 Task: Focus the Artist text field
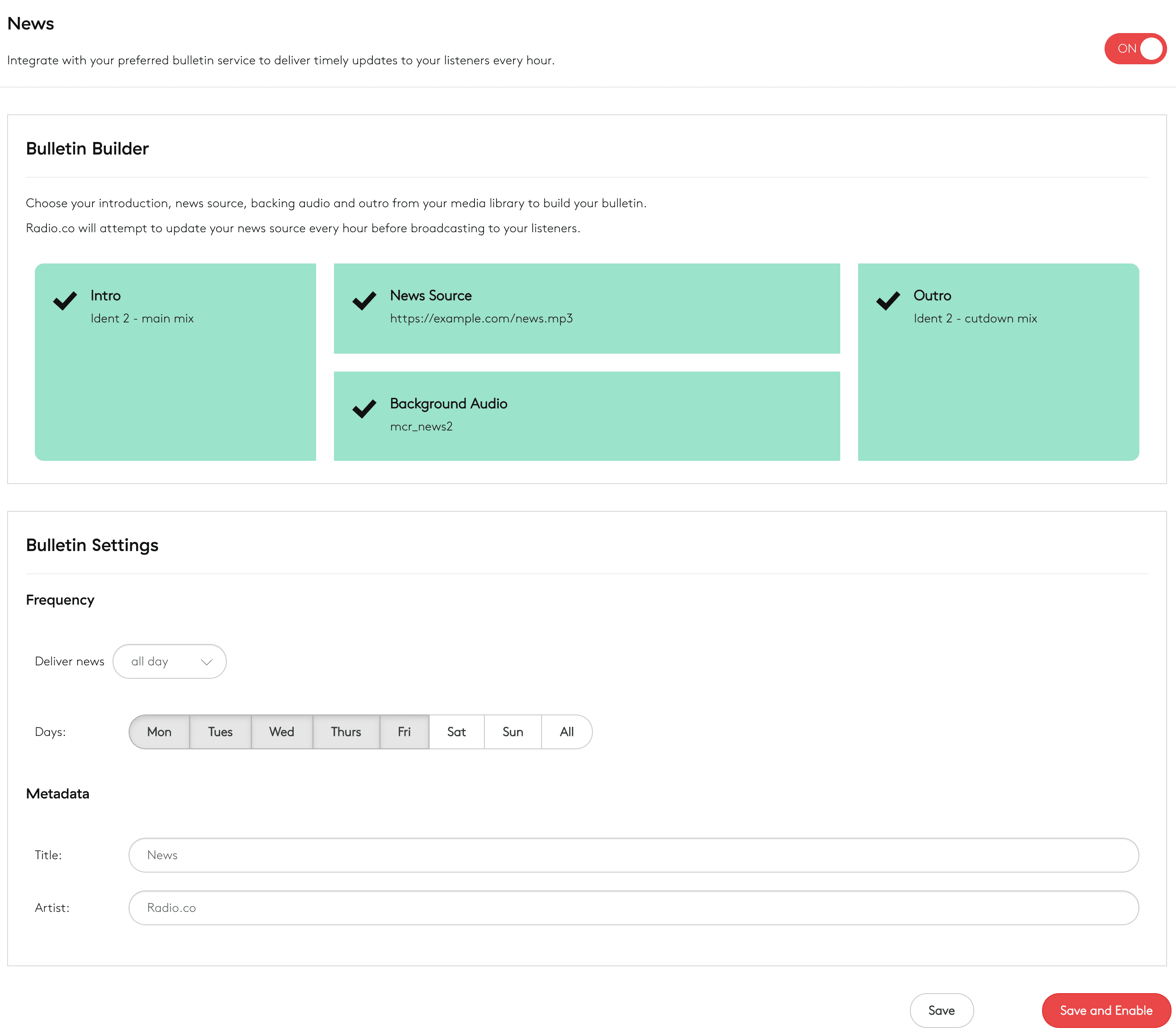tap(633, 908)
